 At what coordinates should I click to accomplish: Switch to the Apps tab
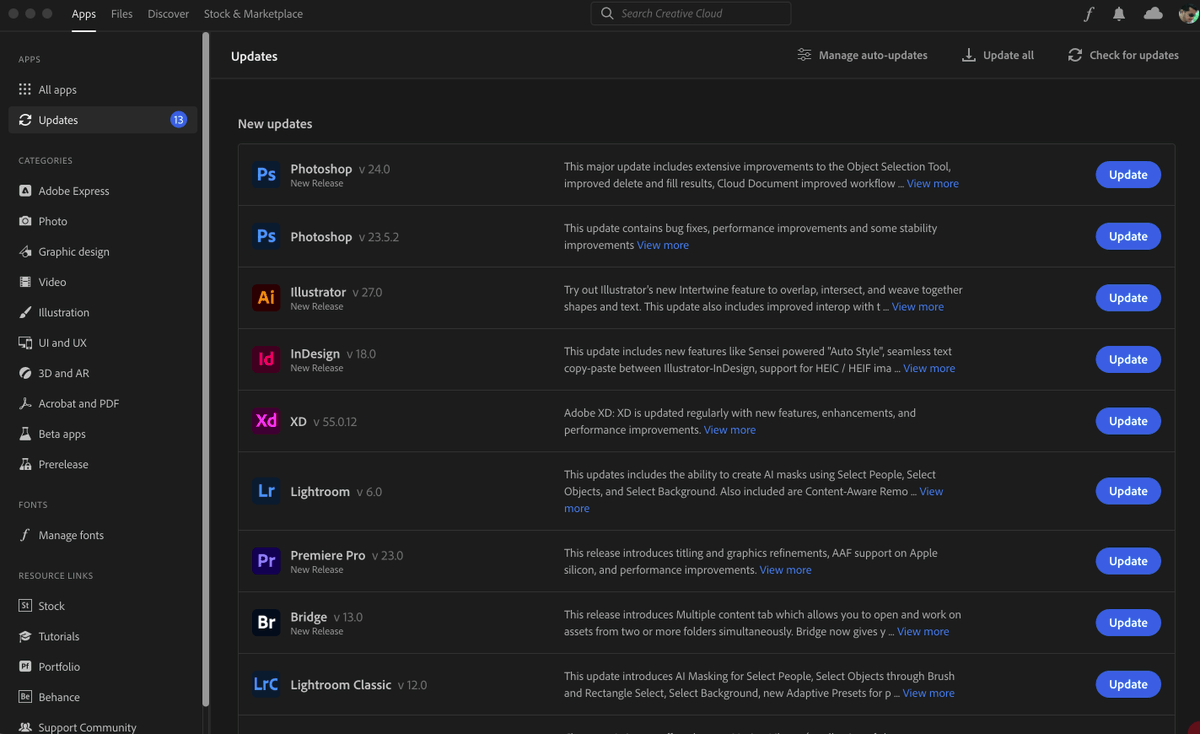tap(84, 14)
